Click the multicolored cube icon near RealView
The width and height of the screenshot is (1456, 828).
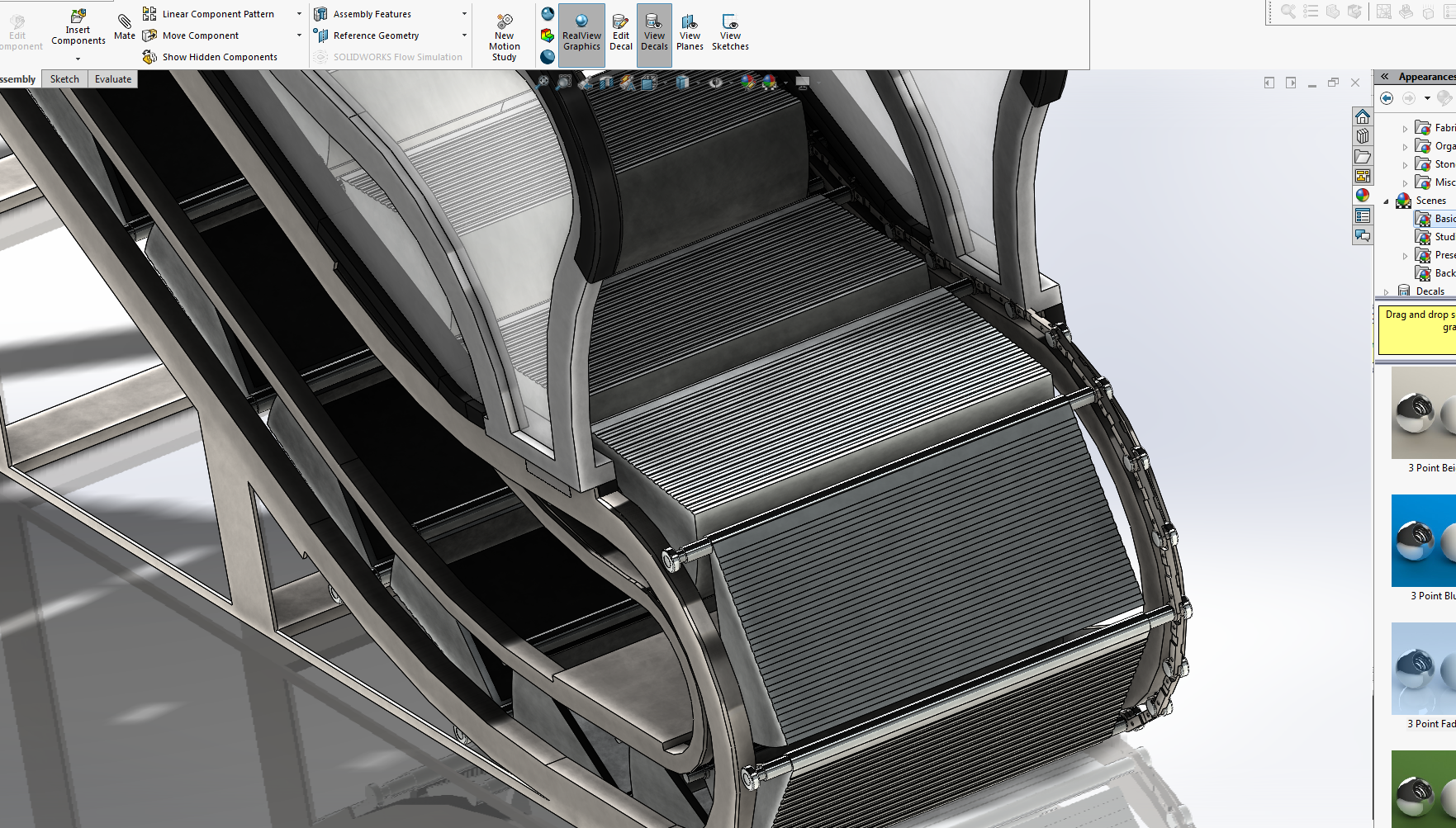(547, 35)
